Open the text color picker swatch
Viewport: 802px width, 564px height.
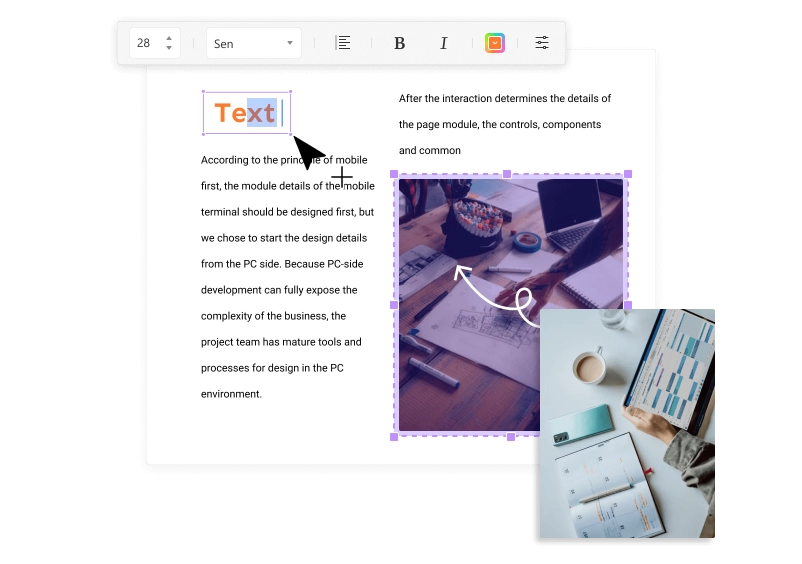[x=495, y=43]
